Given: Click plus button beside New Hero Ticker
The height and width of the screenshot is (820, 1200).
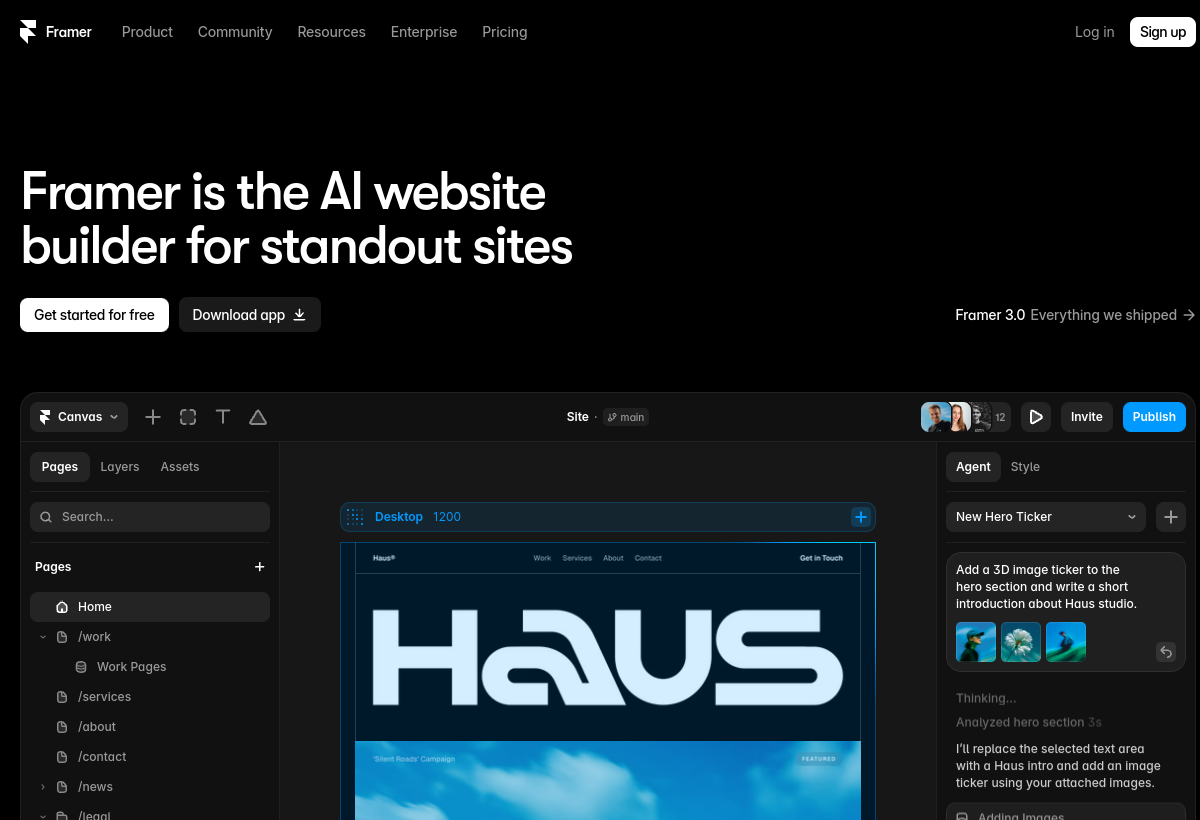Looking at the screenshot, I should 1171,517.
